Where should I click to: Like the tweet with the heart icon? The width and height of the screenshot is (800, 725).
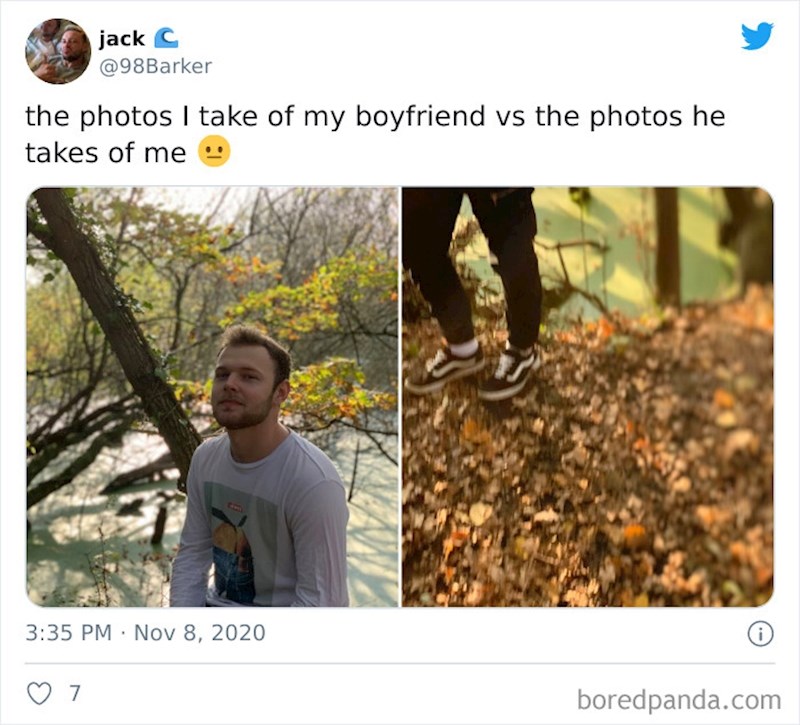click(x=38, y=693)
